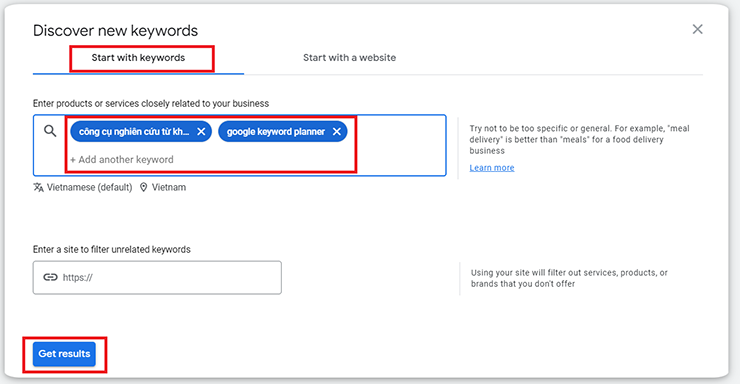Remove the 'google keyword planner' keyword chip
Image resolution: width=740 pixels, height=384 pixels.
pyautogui.click(x=336, y=132)
